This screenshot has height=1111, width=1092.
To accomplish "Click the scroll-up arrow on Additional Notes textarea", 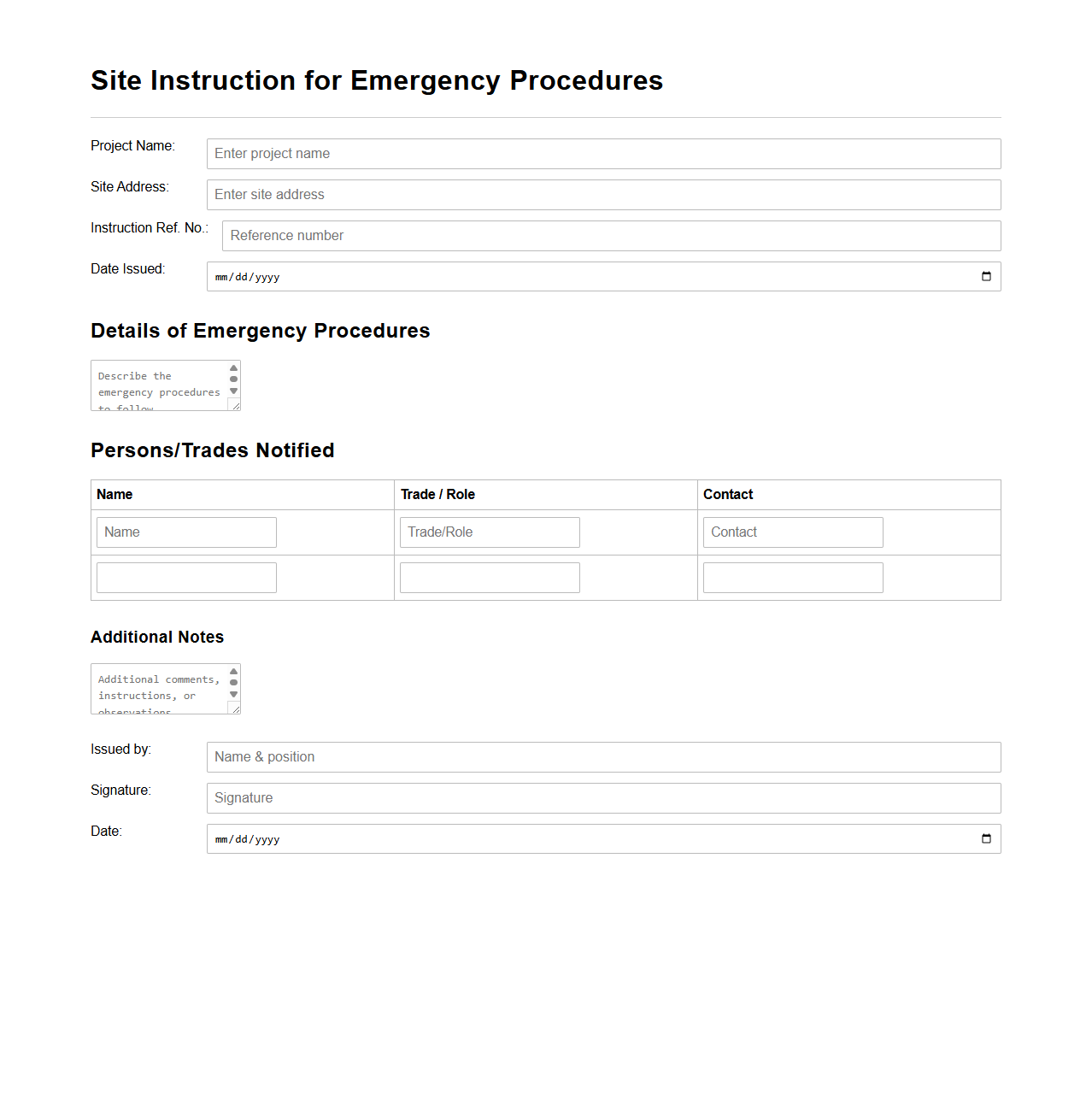I will tap(233, 671).
